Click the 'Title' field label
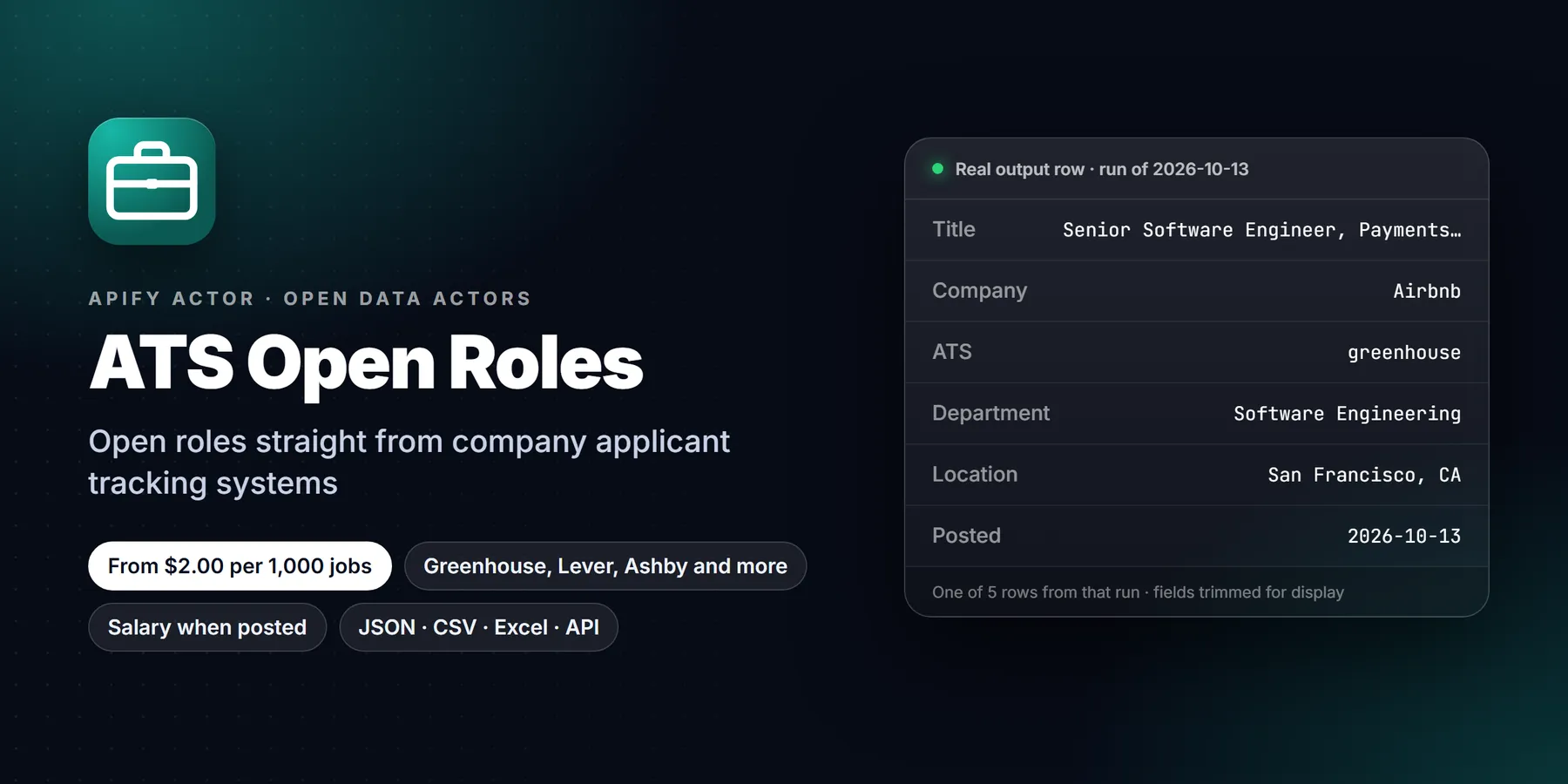 (x=954, y=229)
